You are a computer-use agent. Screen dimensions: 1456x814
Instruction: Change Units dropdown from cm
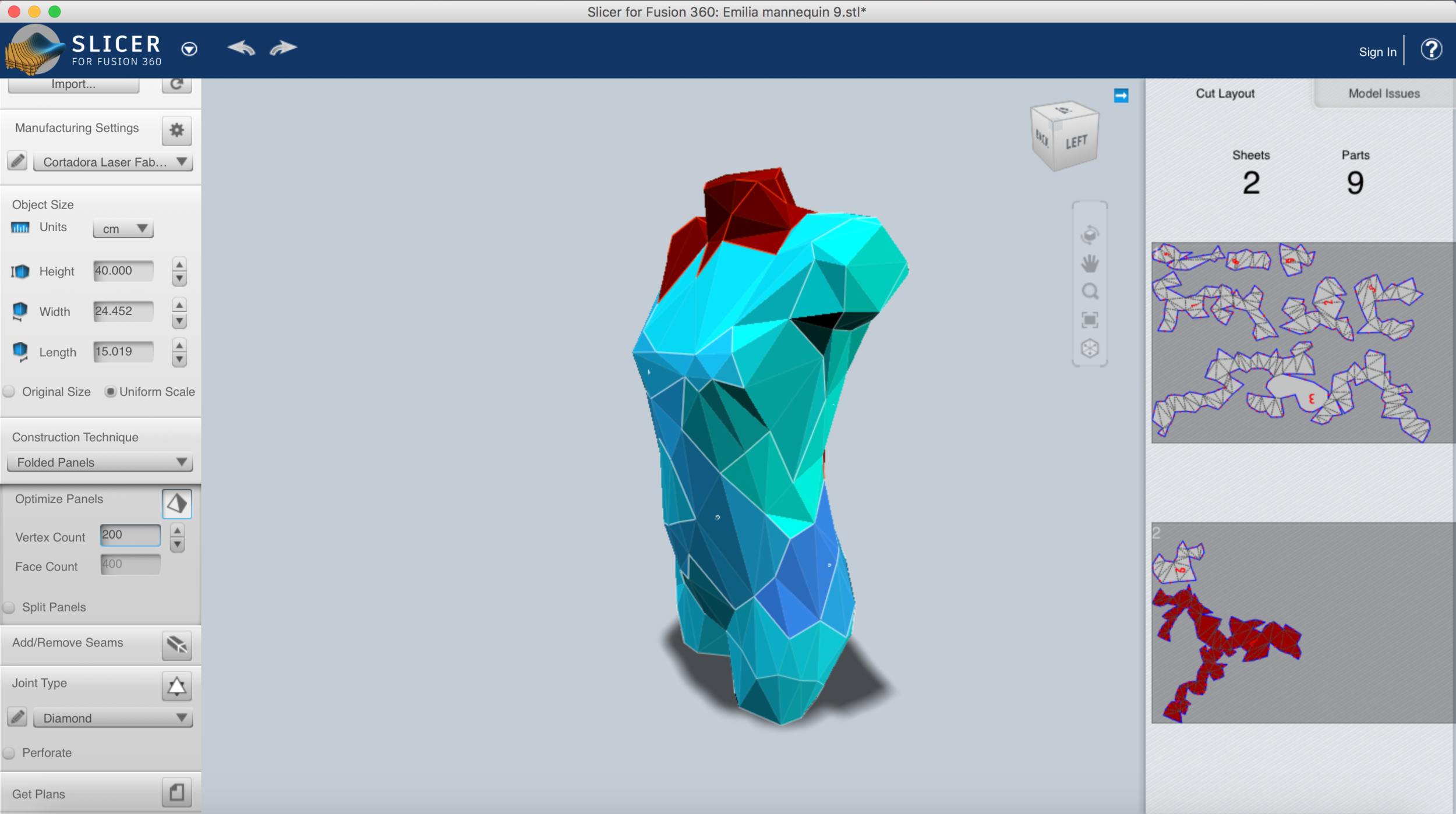[123, 229]
